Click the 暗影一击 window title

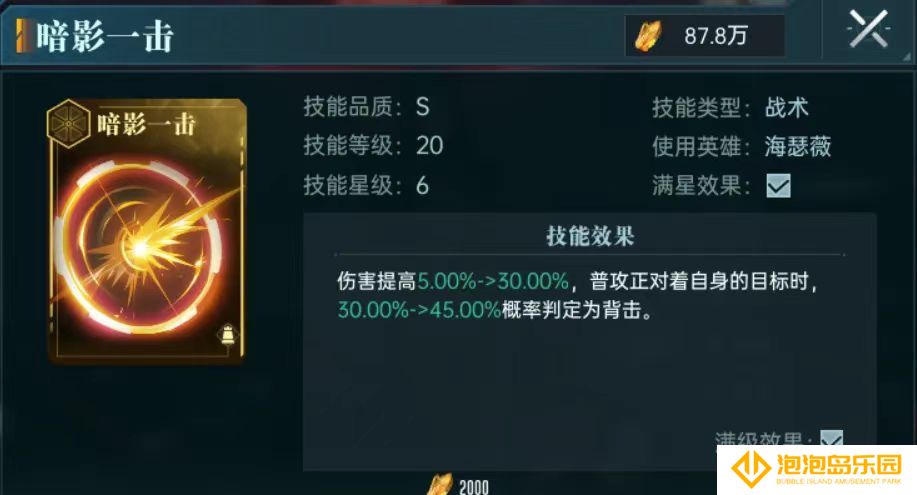(x=105, y=36)
